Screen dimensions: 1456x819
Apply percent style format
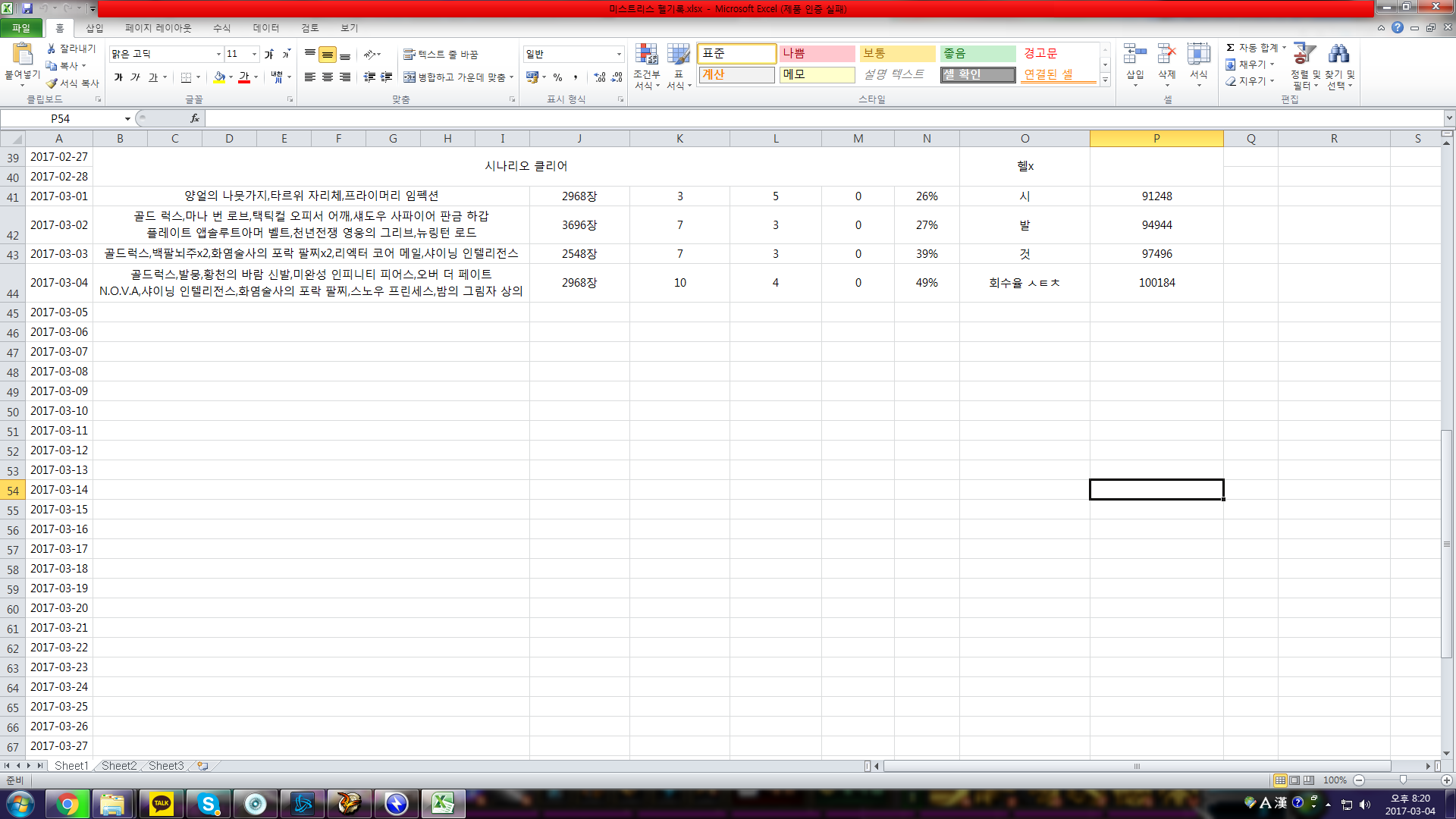557,77
